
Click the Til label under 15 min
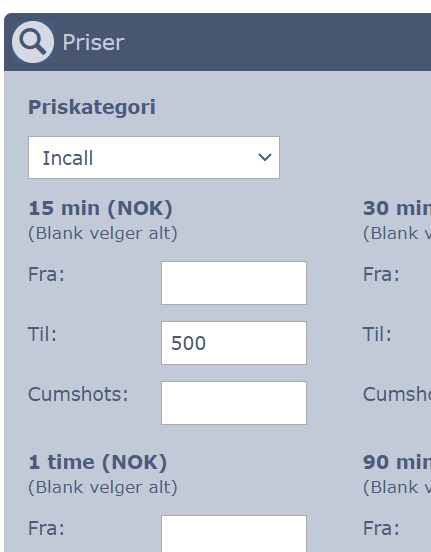pos(42,334)
